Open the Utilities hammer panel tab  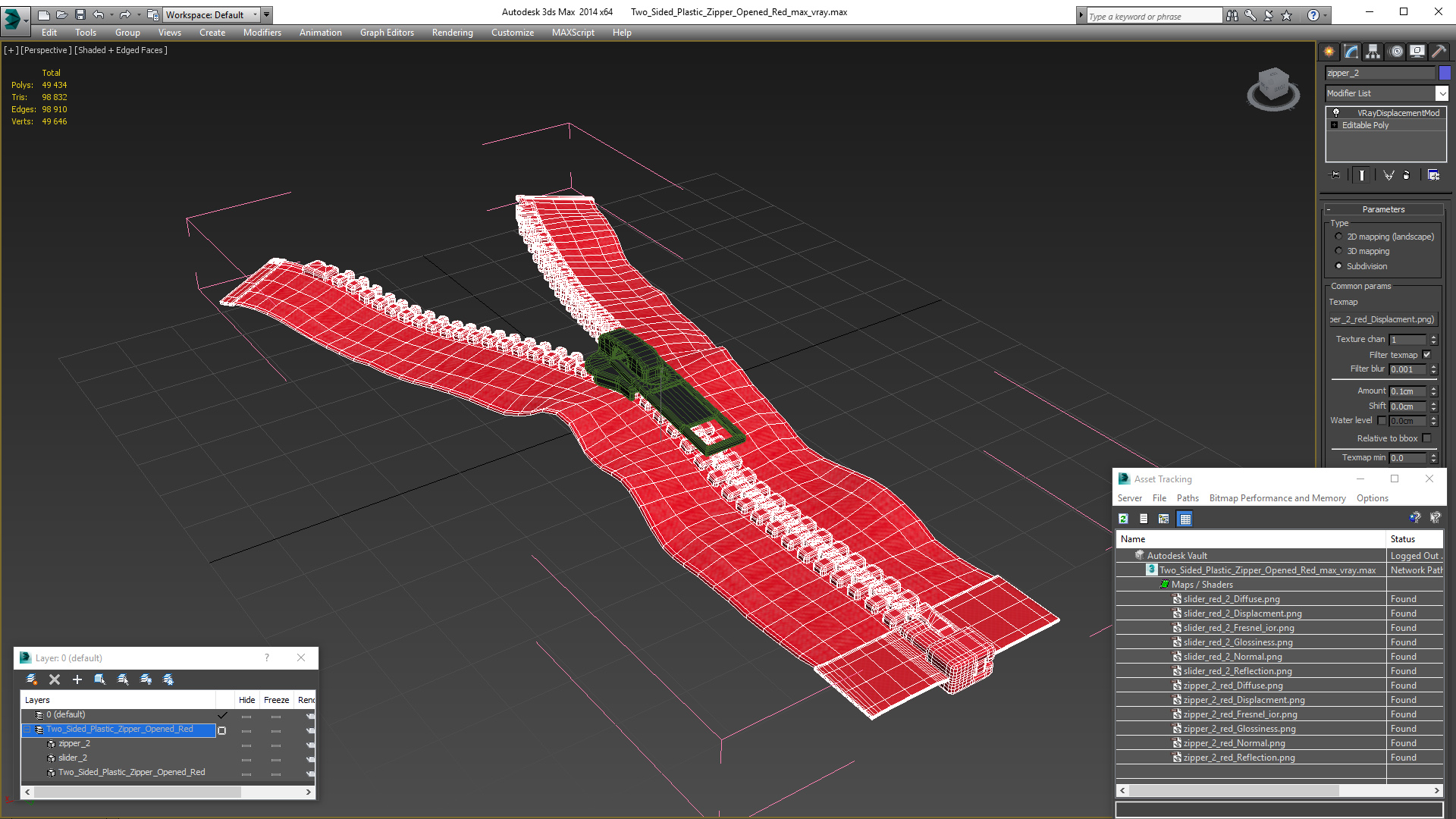(1439, 52)
